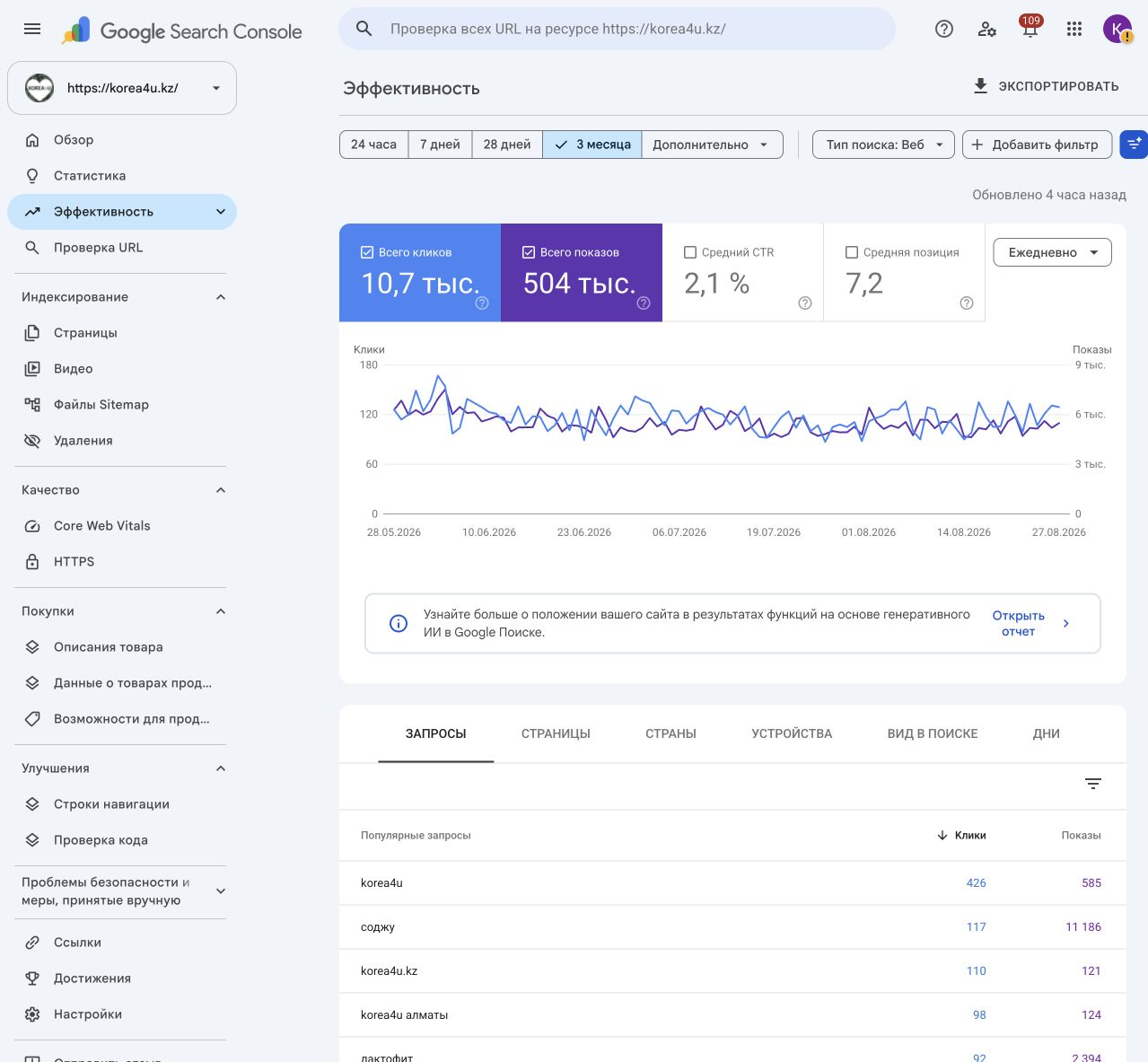Click help icon on Average position card
Image resolution: width=1148 pixels, height=1062 pixels.
click(x=967, y=303)
